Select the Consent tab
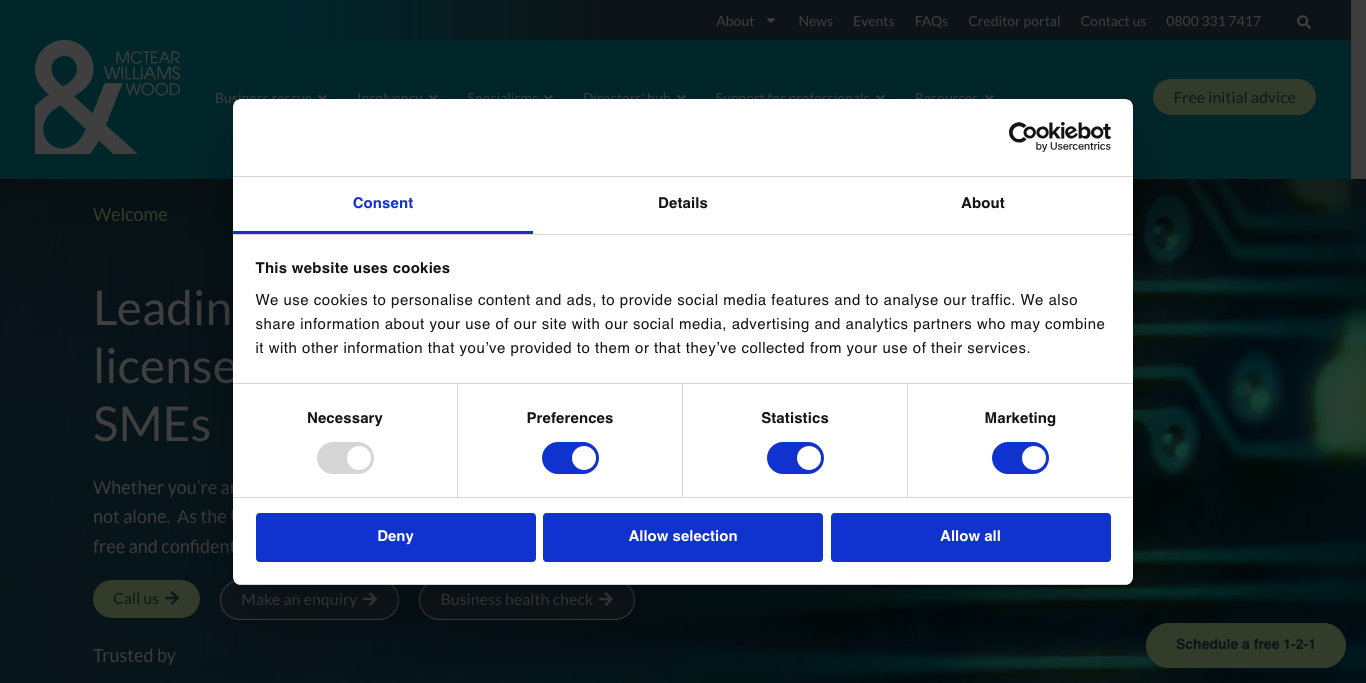 tap(383, 203)
